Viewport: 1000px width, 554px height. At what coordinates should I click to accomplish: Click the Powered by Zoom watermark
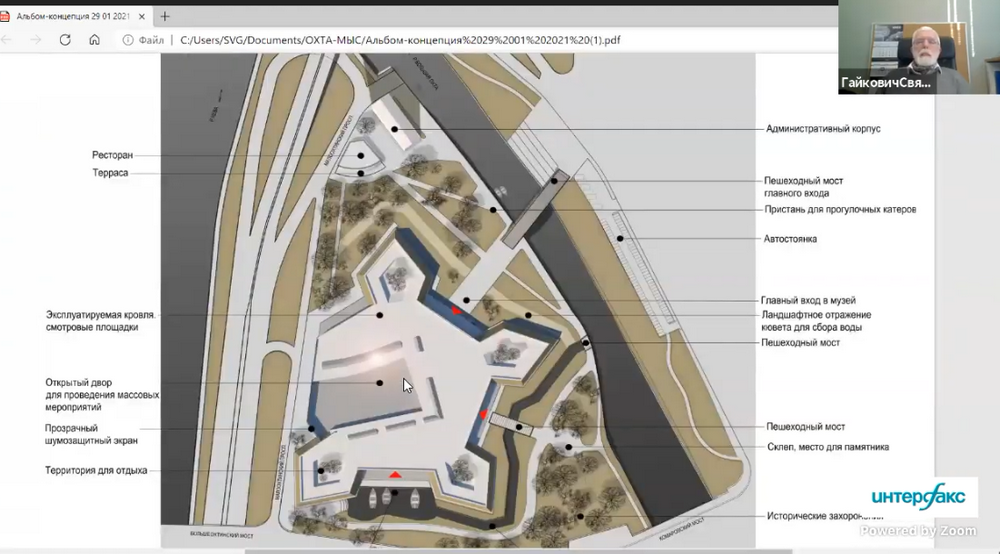coord(917,531)
